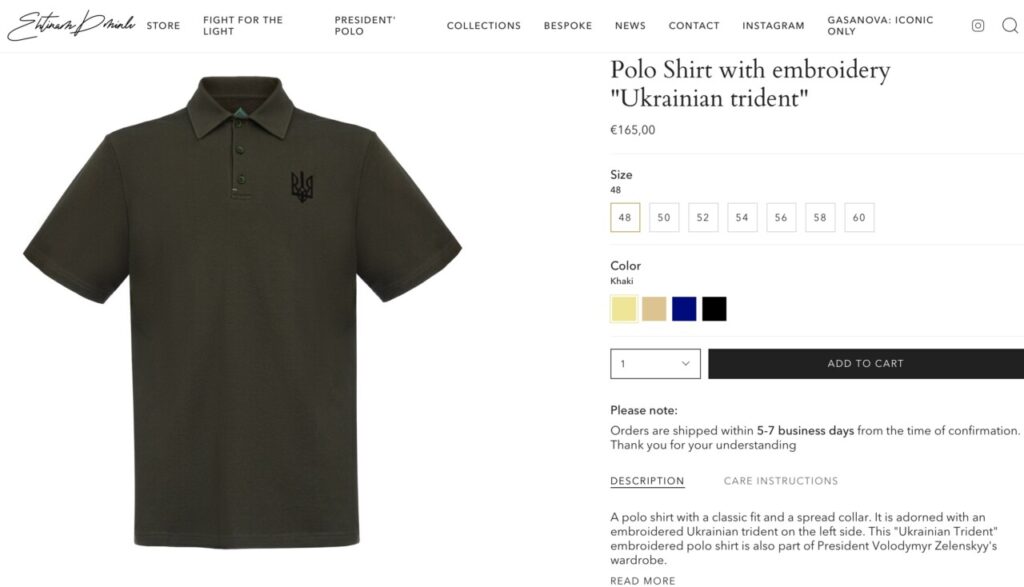Click the polo shirt product image
Viewport: 1024px width, 587px height.
[x=243, y=311]
